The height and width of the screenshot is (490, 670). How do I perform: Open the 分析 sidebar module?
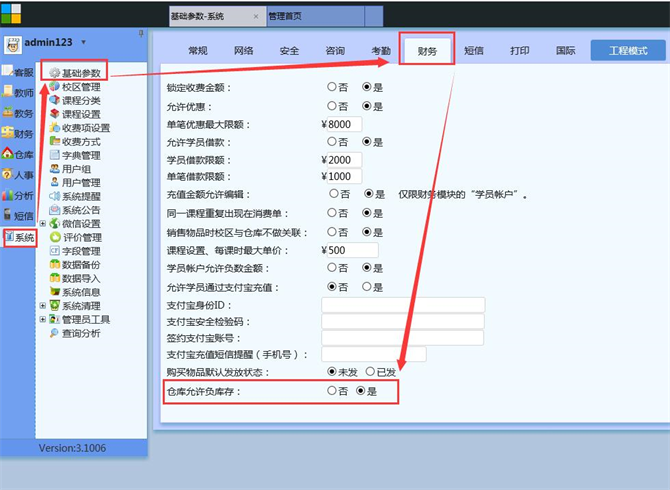(18, 195)
